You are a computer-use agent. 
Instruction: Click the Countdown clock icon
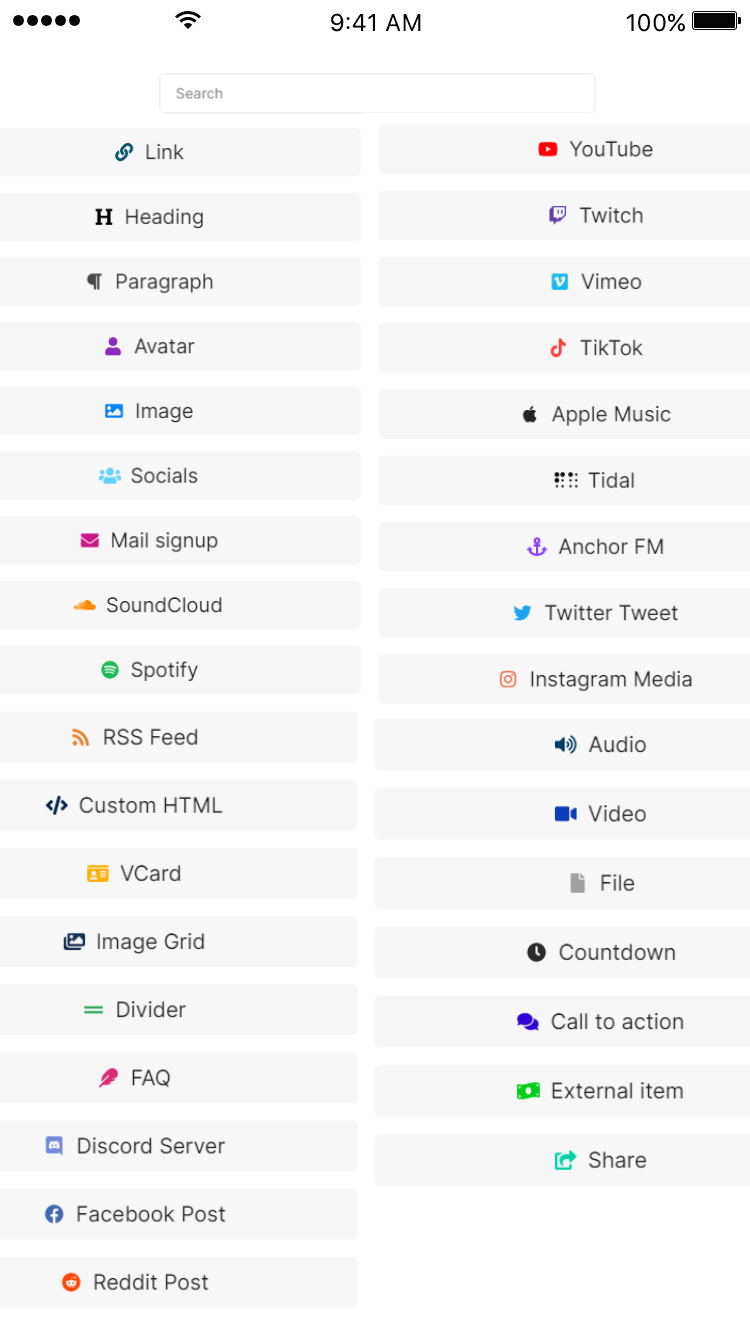coord(537,952)
